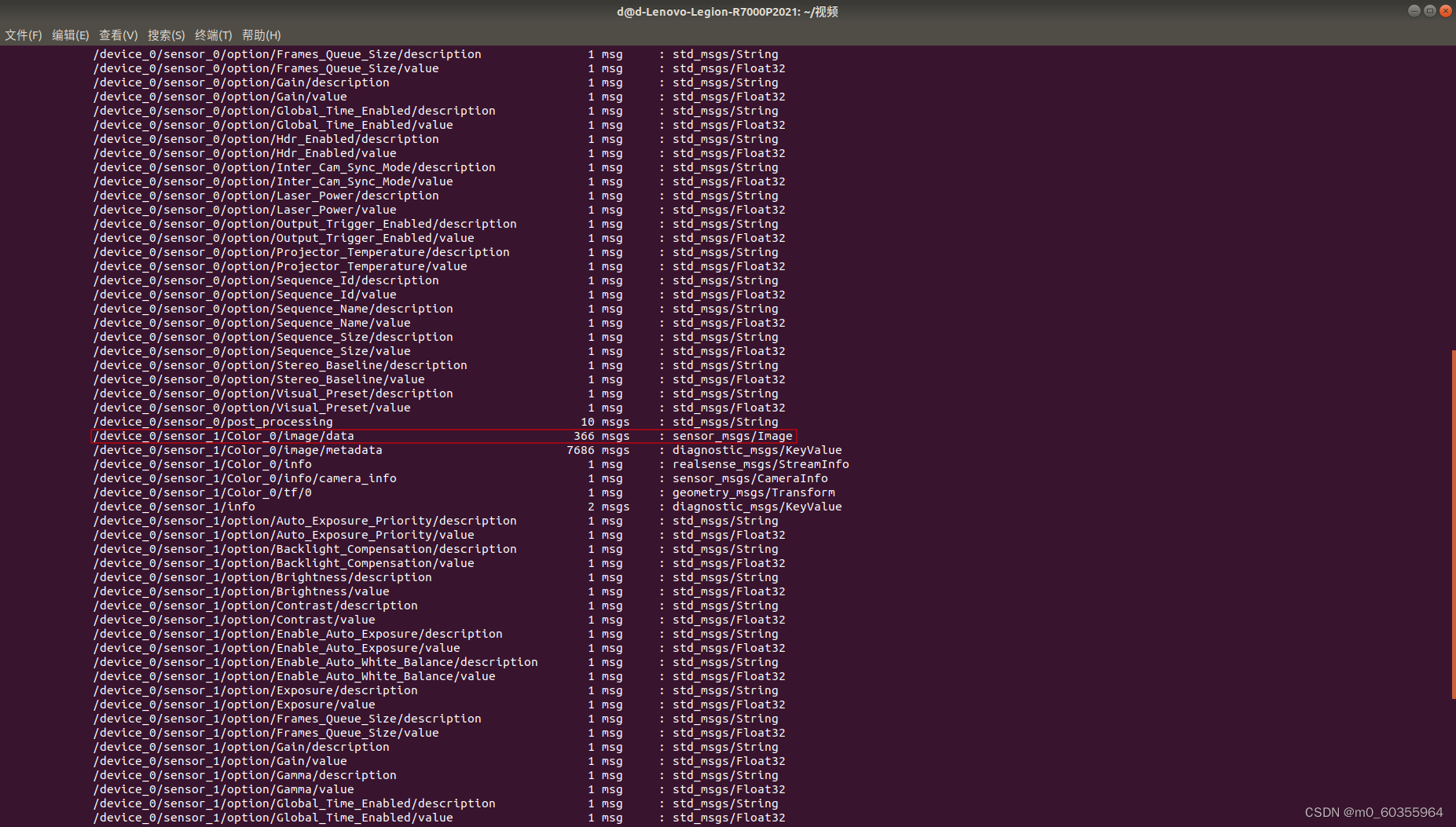Click the sensor_msgs/CameraInfo text
The height and width of the screenshot is (827, 1456).
tap(750, 478)
